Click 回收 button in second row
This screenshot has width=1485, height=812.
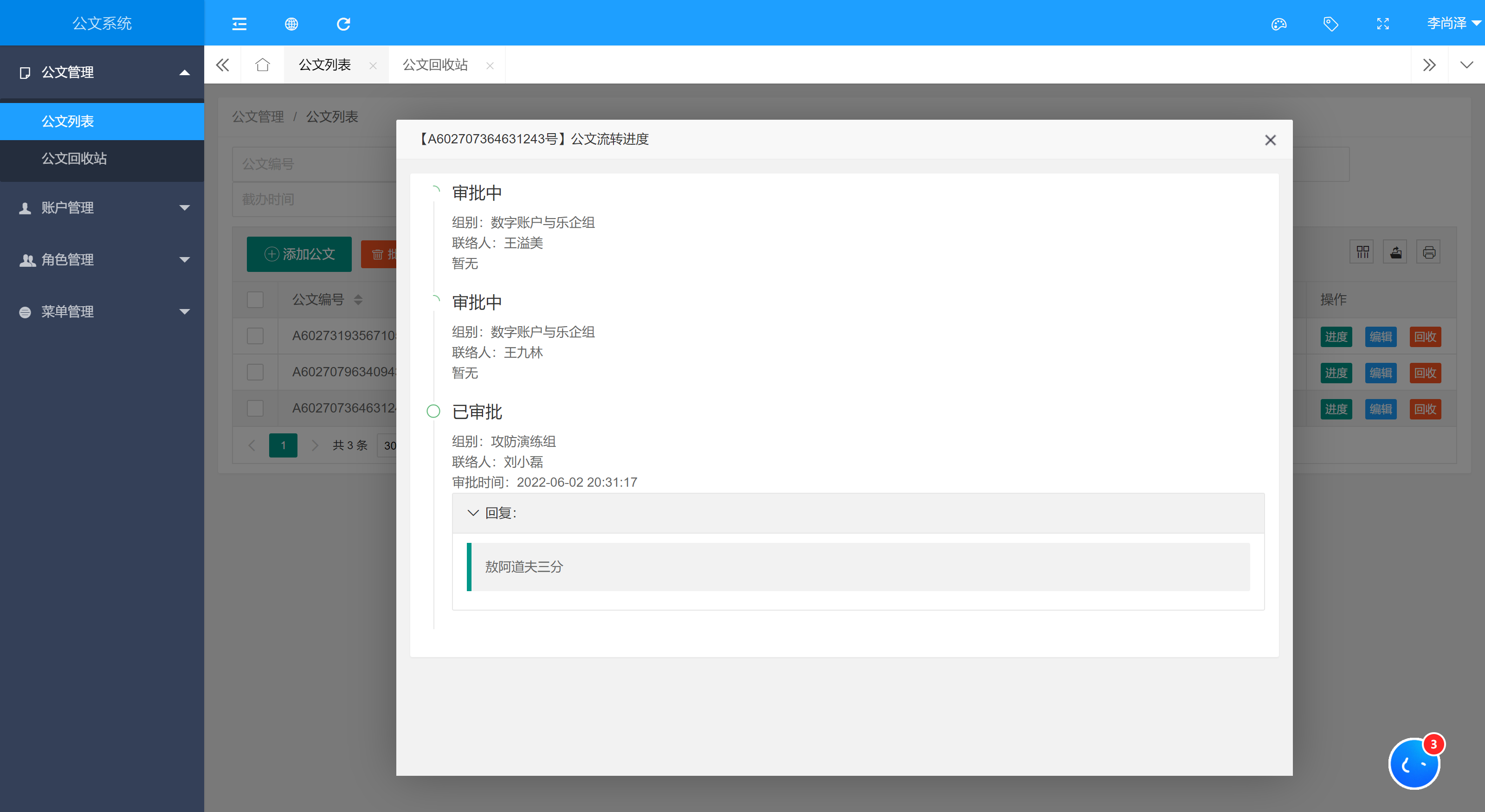[x=1425, y=373]
